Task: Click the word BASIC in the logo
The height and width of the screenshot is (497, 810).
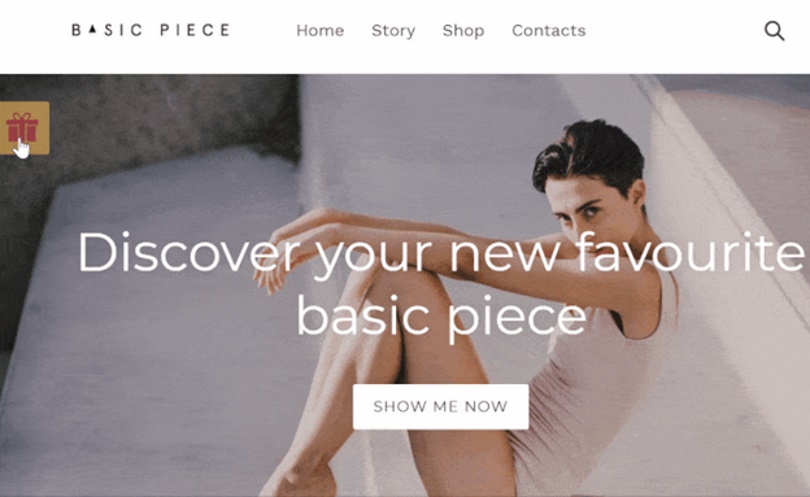Action: [106, 30]
